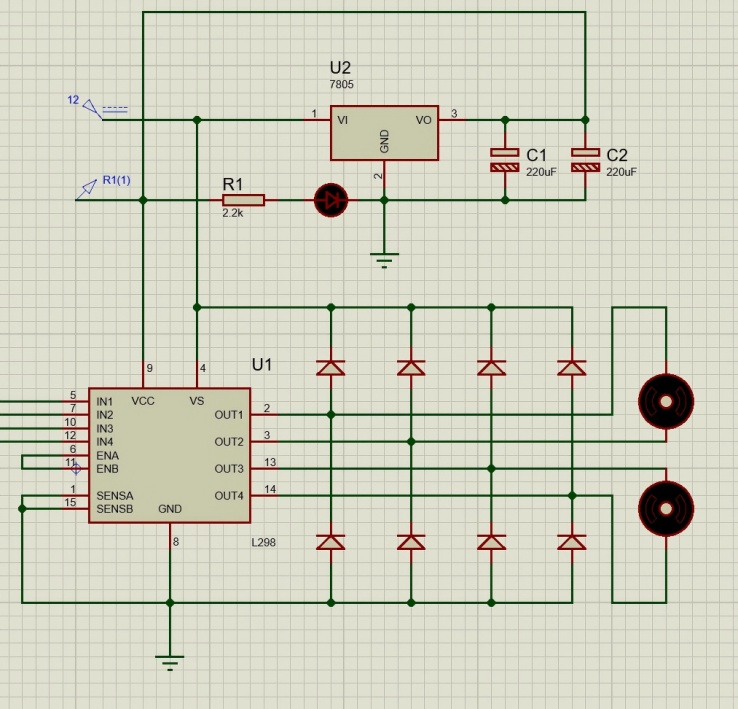
Task: Click the 2.2k resistor value label
Action: click(232, 214)
